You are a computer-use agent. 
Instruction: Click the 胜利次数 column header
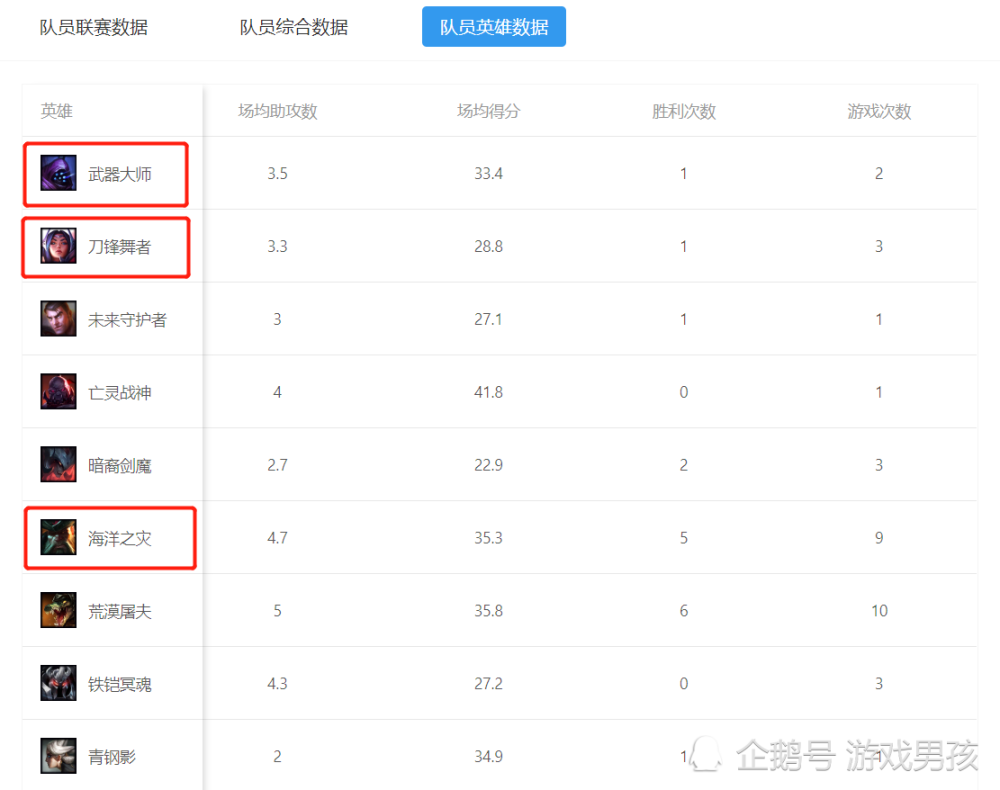(684, 111)
